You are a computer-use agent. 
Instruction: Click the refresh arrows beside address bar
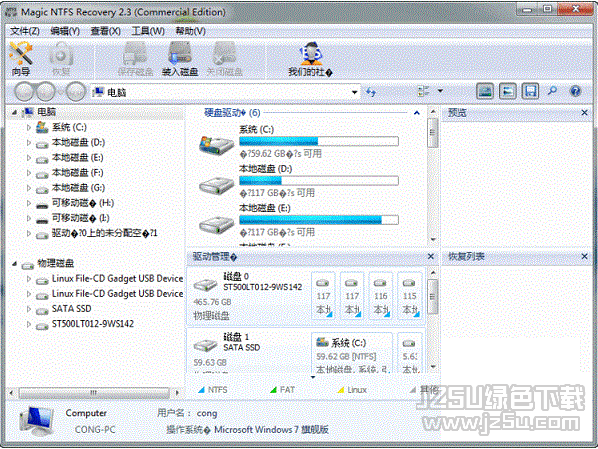tap(371, 92)
